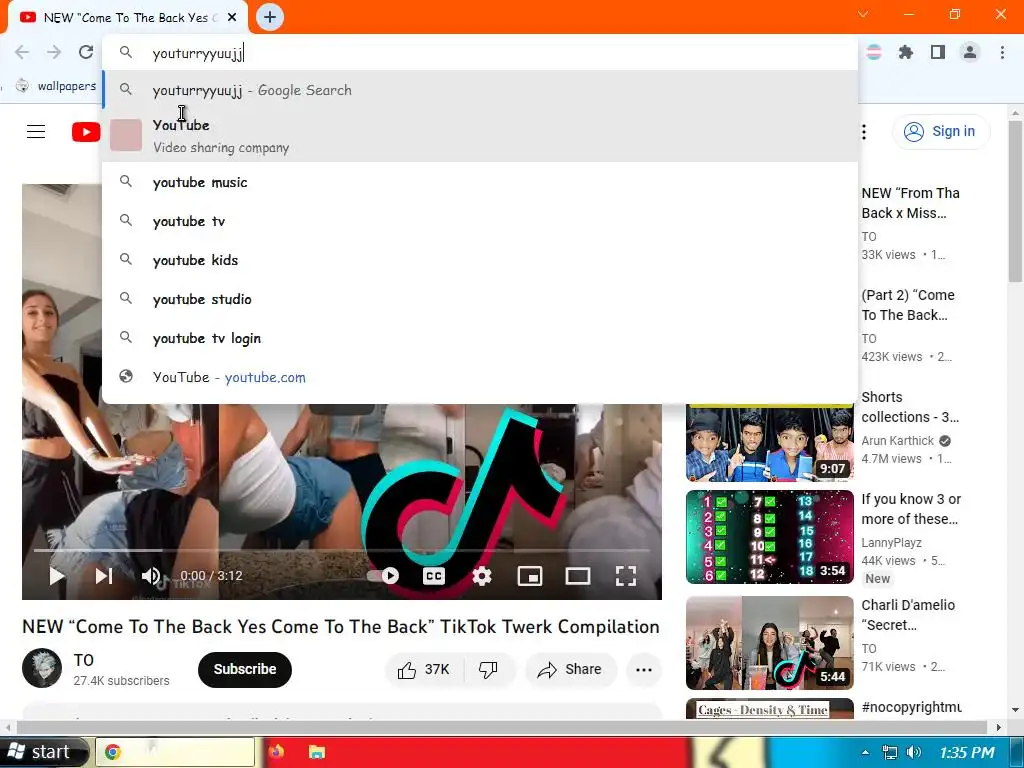The image size is (1024, 768).
Task: Enable miniplayer mode
Action: (x=530, y=576)
